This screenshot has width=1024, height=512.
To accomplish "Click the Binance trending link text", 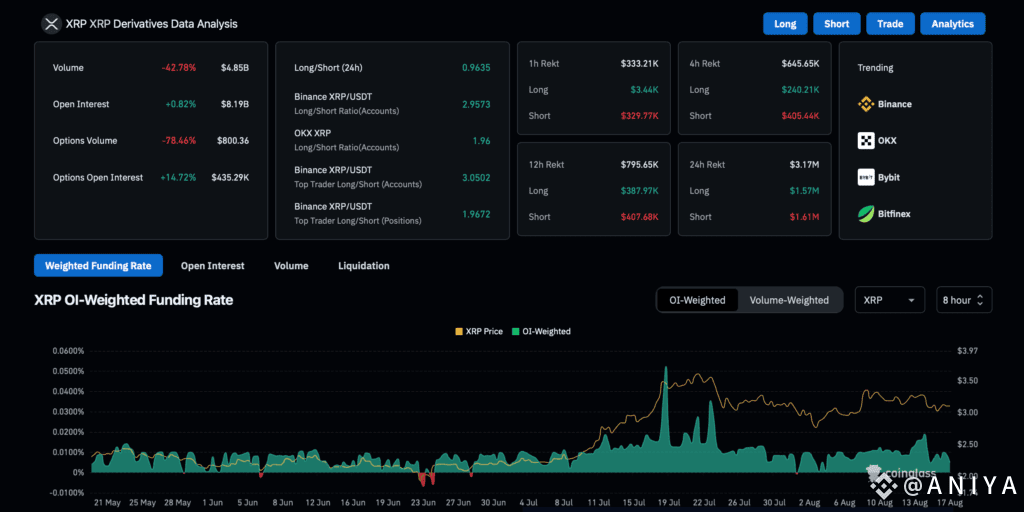I will pyautogui.click(x=895, y=104).
